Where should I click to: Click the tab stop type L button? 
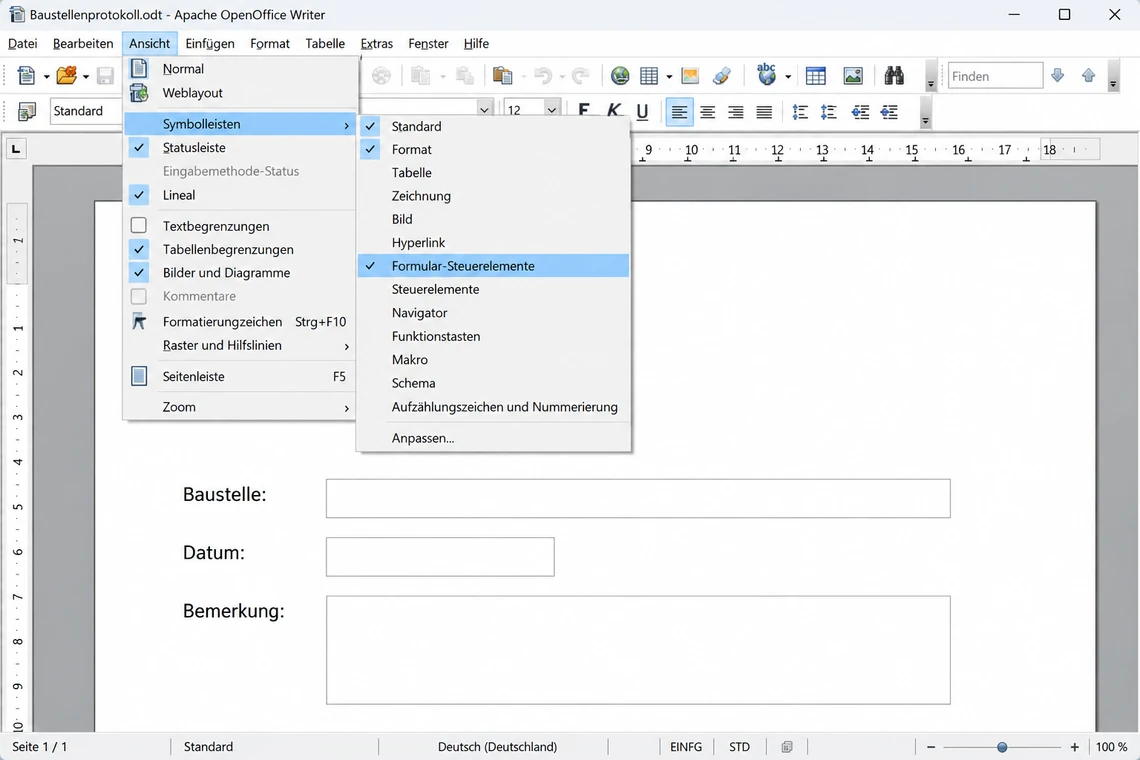[x=16, y=149]
